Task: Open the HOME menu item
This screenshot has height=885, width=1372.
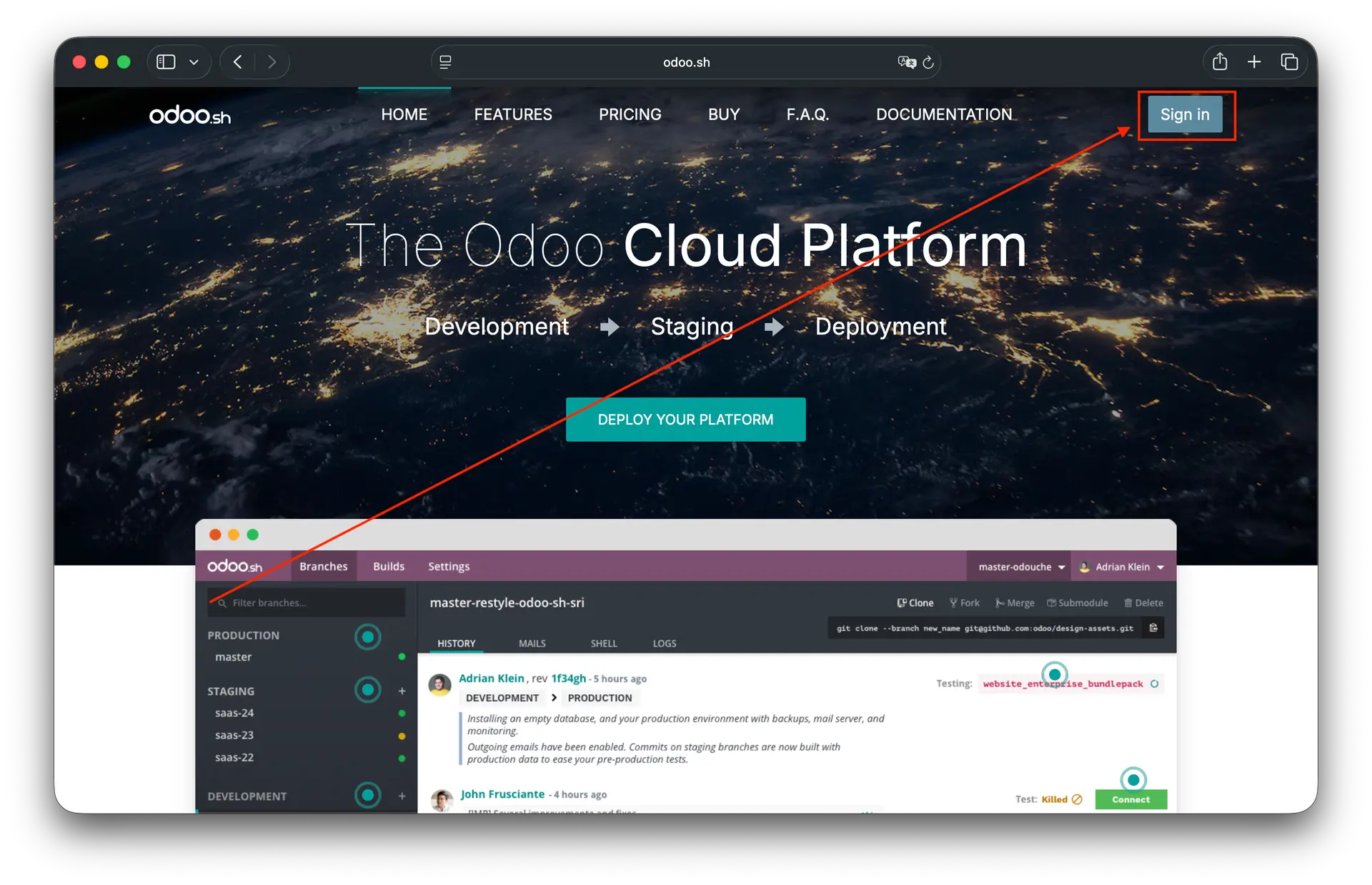Action: pos(404,114)
